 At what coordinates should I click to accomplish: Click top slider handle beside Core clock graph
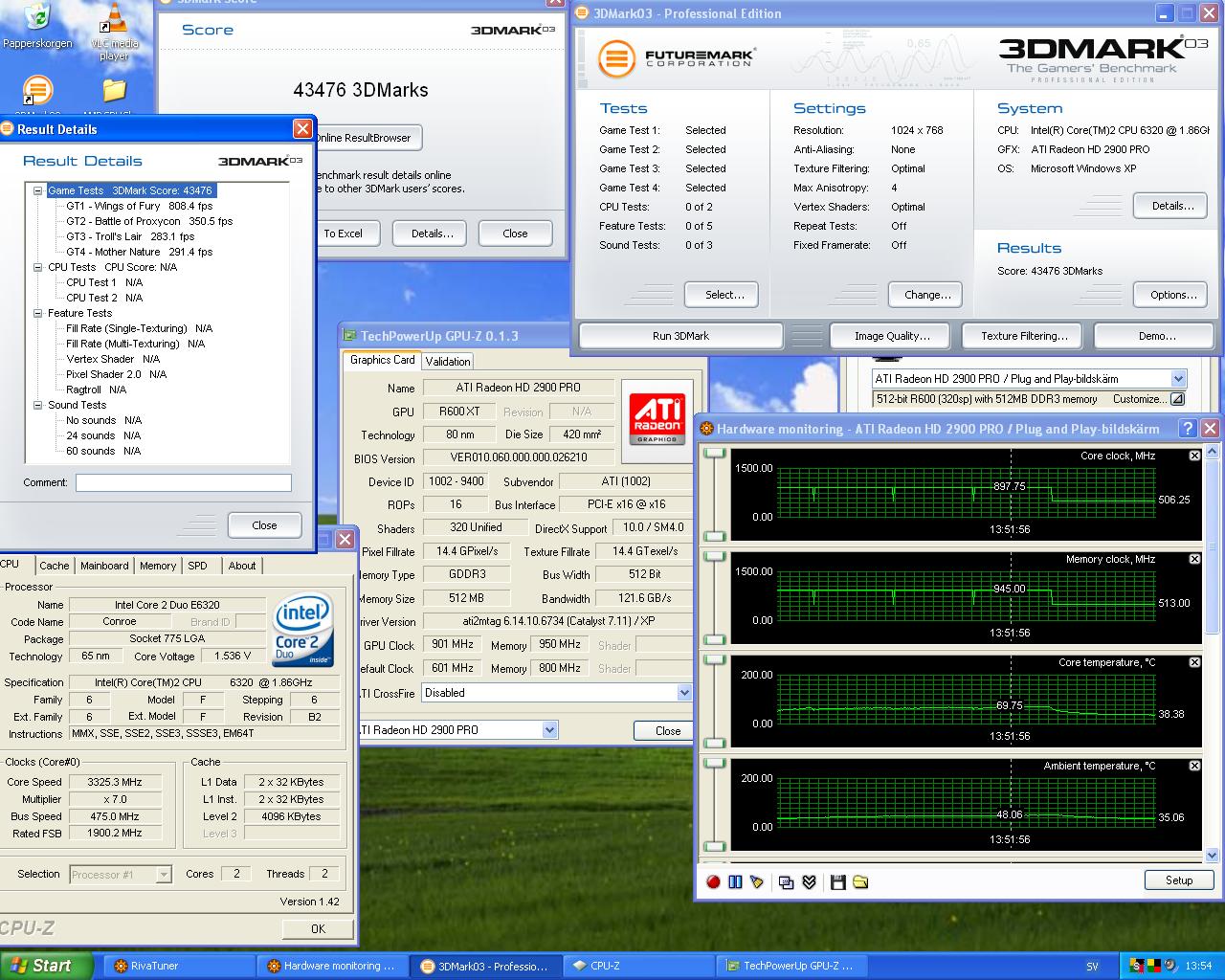click(x=714, y=455)
